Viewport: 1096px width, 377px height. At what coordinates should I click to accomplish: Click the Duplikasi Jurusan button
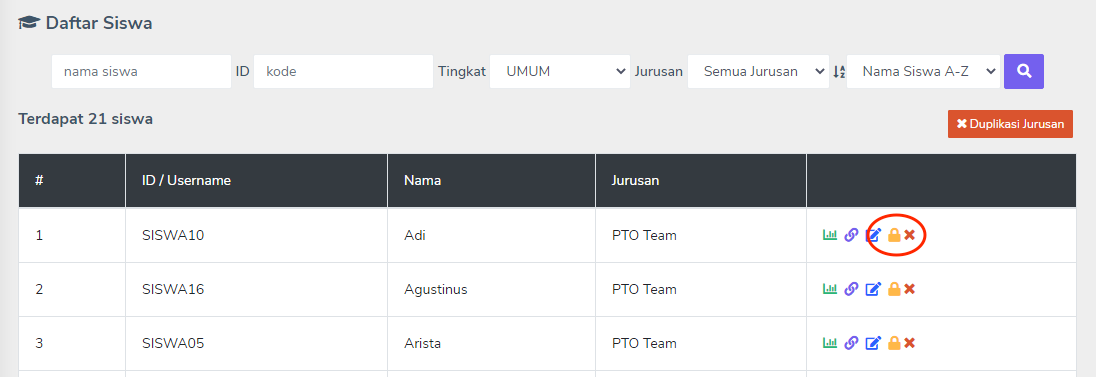coord(1010,124)
